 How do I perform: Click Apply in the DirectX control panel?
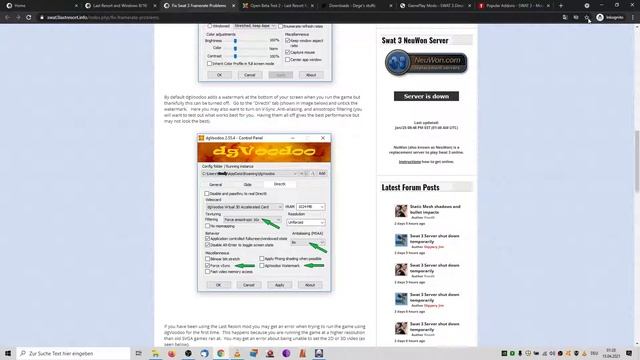[280, 285]
